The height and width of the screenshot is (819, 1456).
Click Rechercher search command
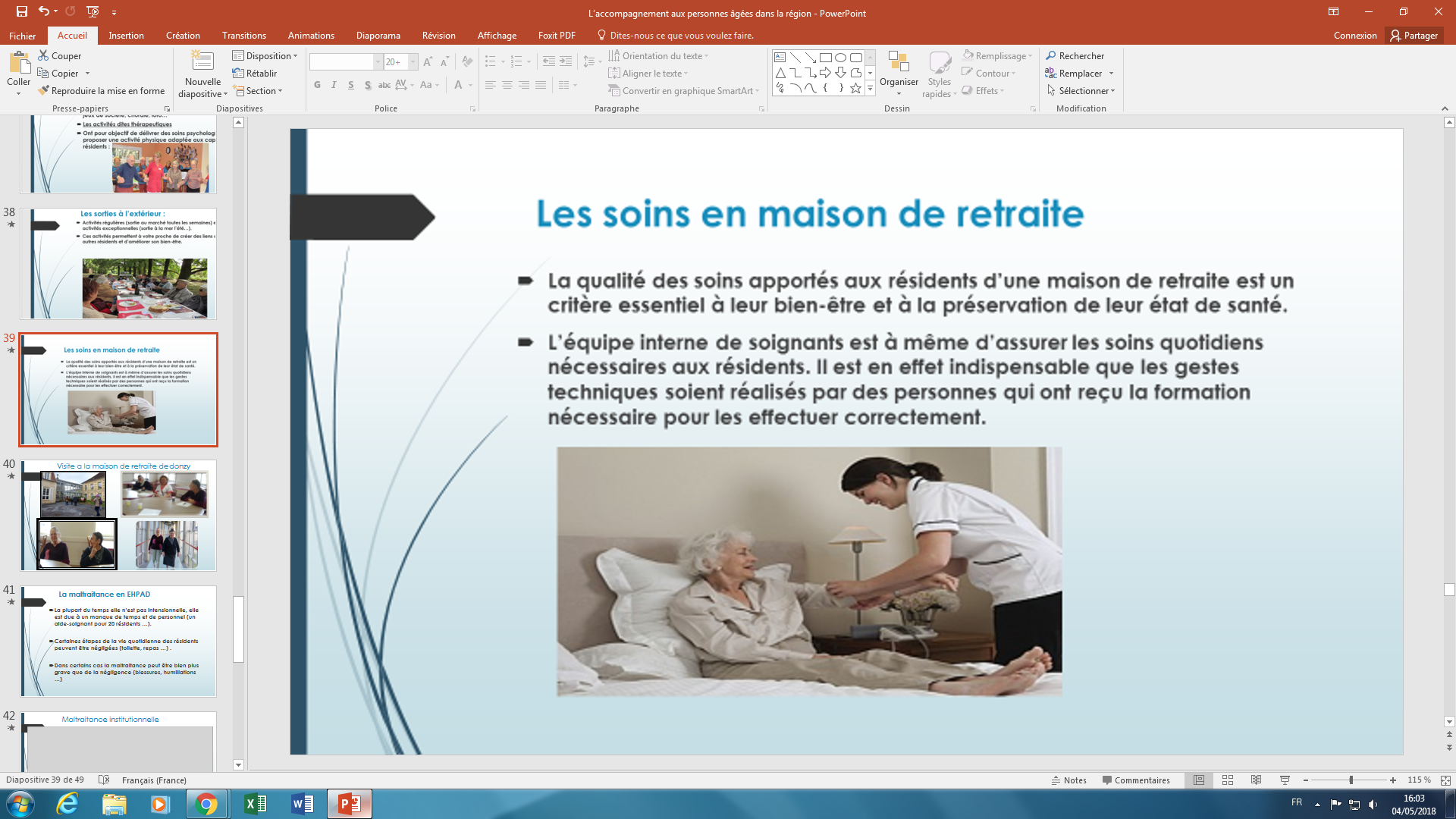click(x=1075, y=56)
